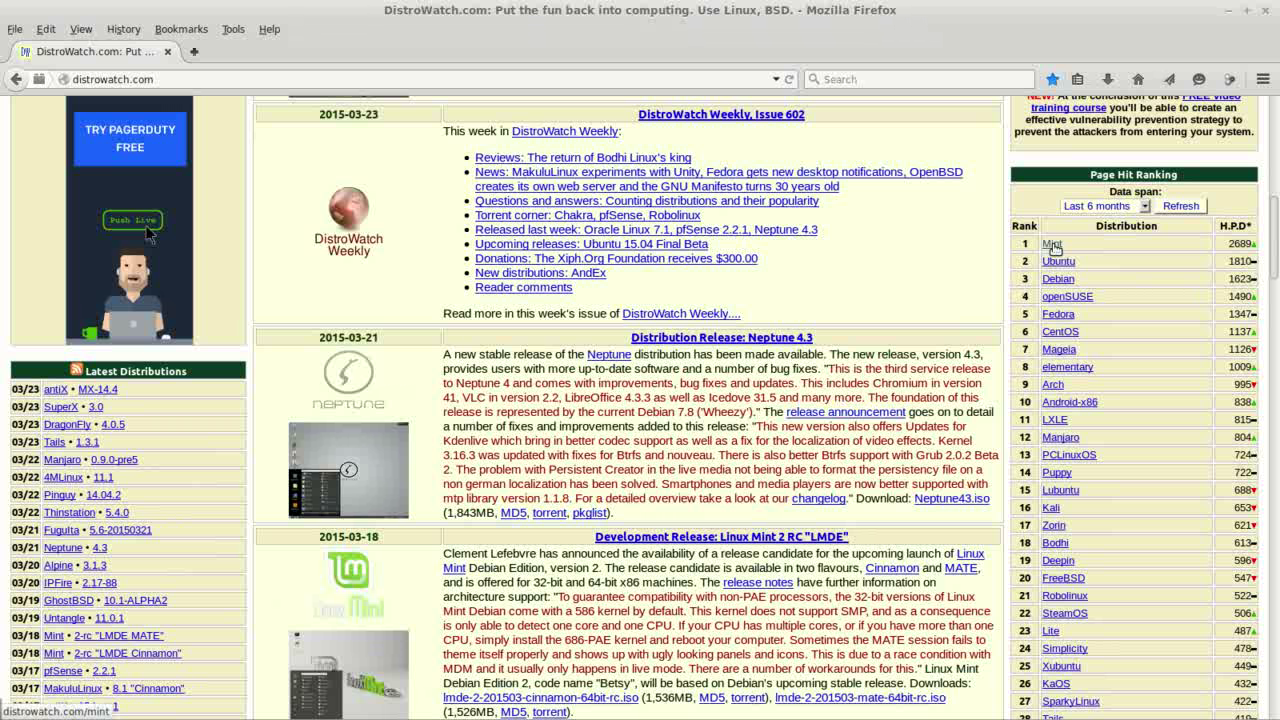Click the Linux Mint logo image
Screen dimensions: 1280x720
click(x=348, y=584)
